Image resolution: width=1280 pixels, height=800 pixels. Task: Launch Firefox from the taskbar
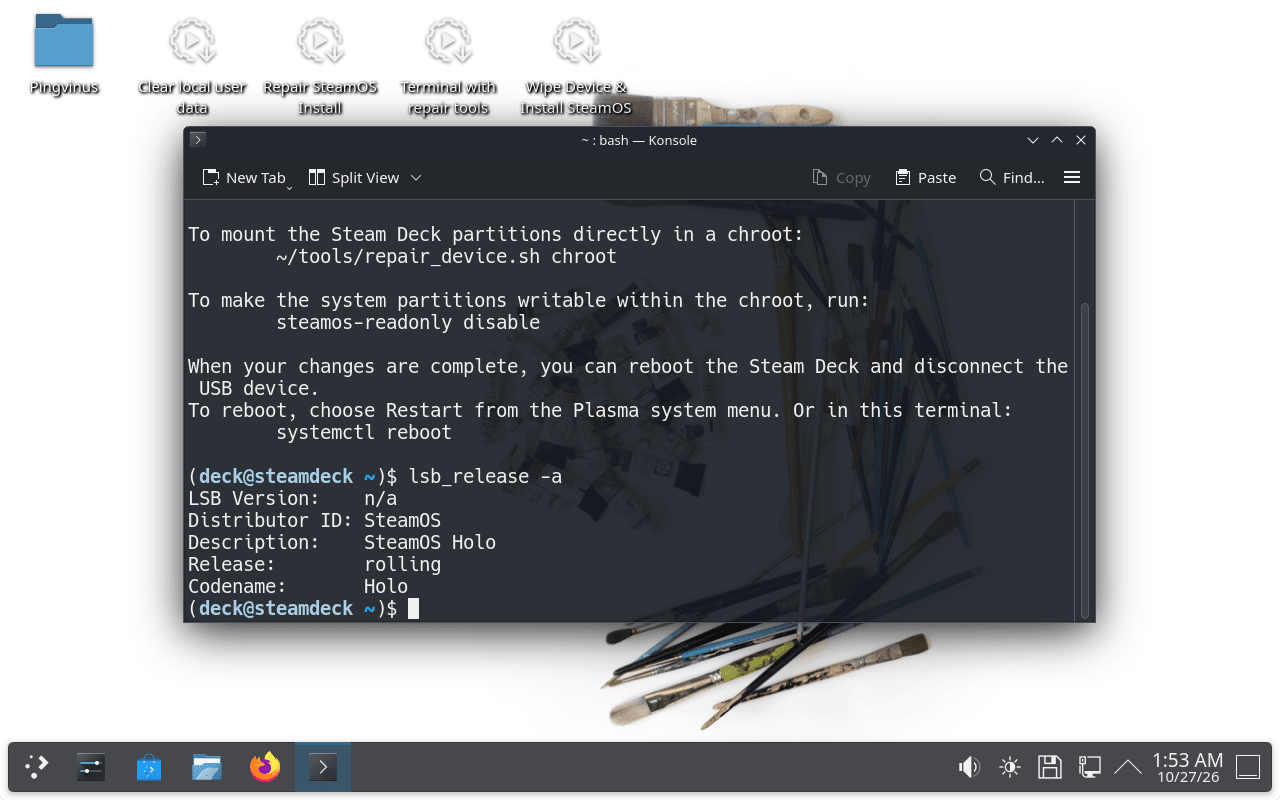[x=265, y=767]
